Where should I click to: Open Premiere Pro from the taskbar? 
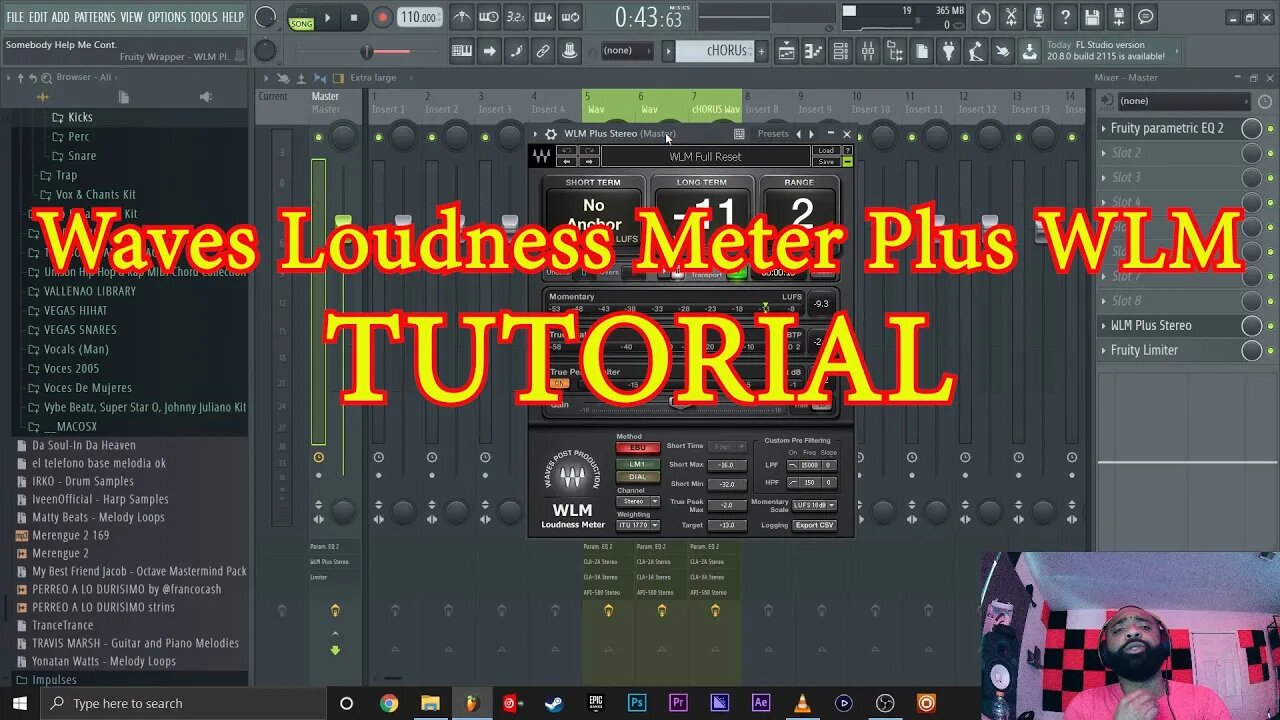pos(678,703)
